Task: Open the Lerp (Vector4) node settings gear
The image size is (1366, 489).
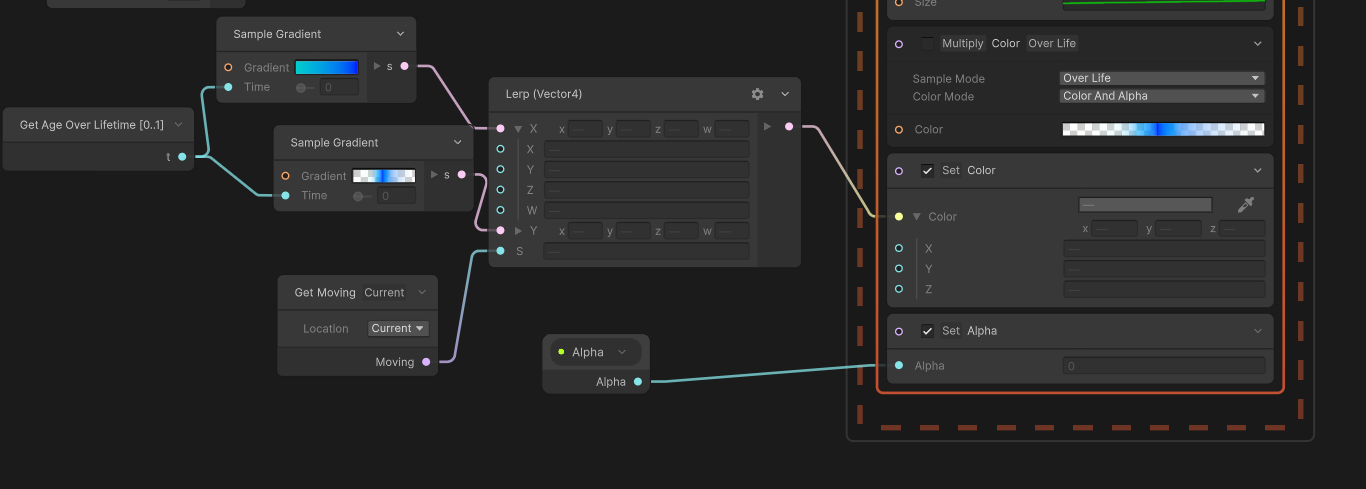Action: pos(757,94)
